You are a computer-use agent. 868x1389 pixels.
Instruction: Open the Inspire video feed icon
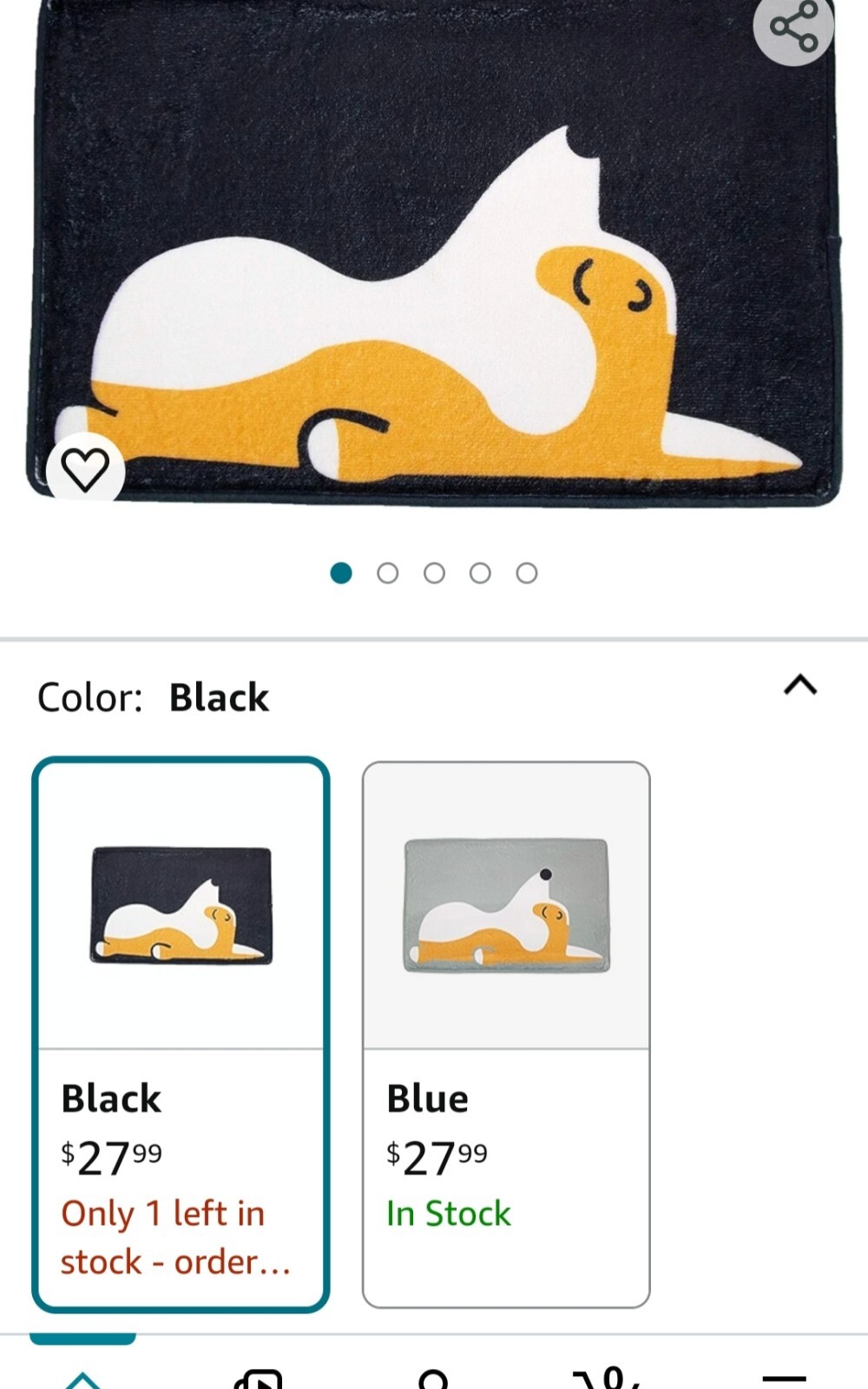tap(258, 1379)
